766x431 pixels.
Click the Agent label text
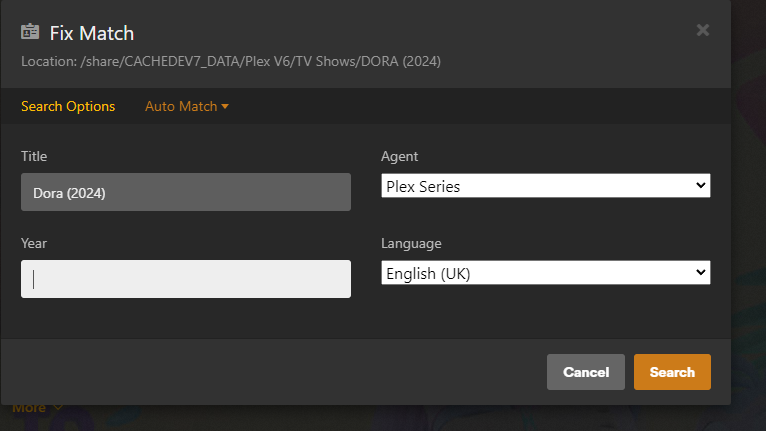(x=400, y=156)
